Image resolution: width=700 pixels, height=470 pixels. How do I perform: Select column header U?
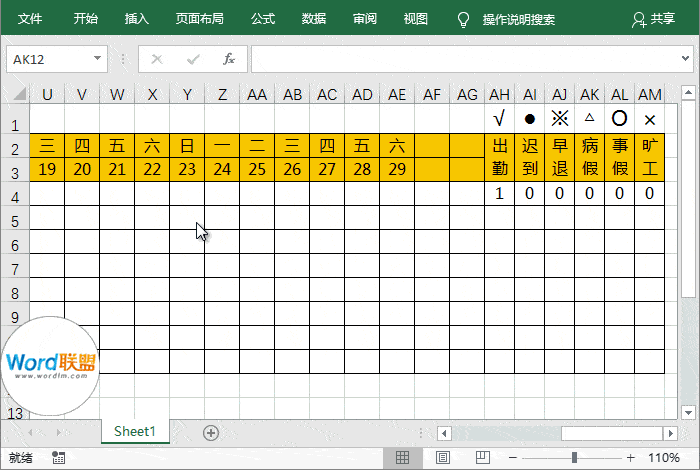[x=47, y=94]
